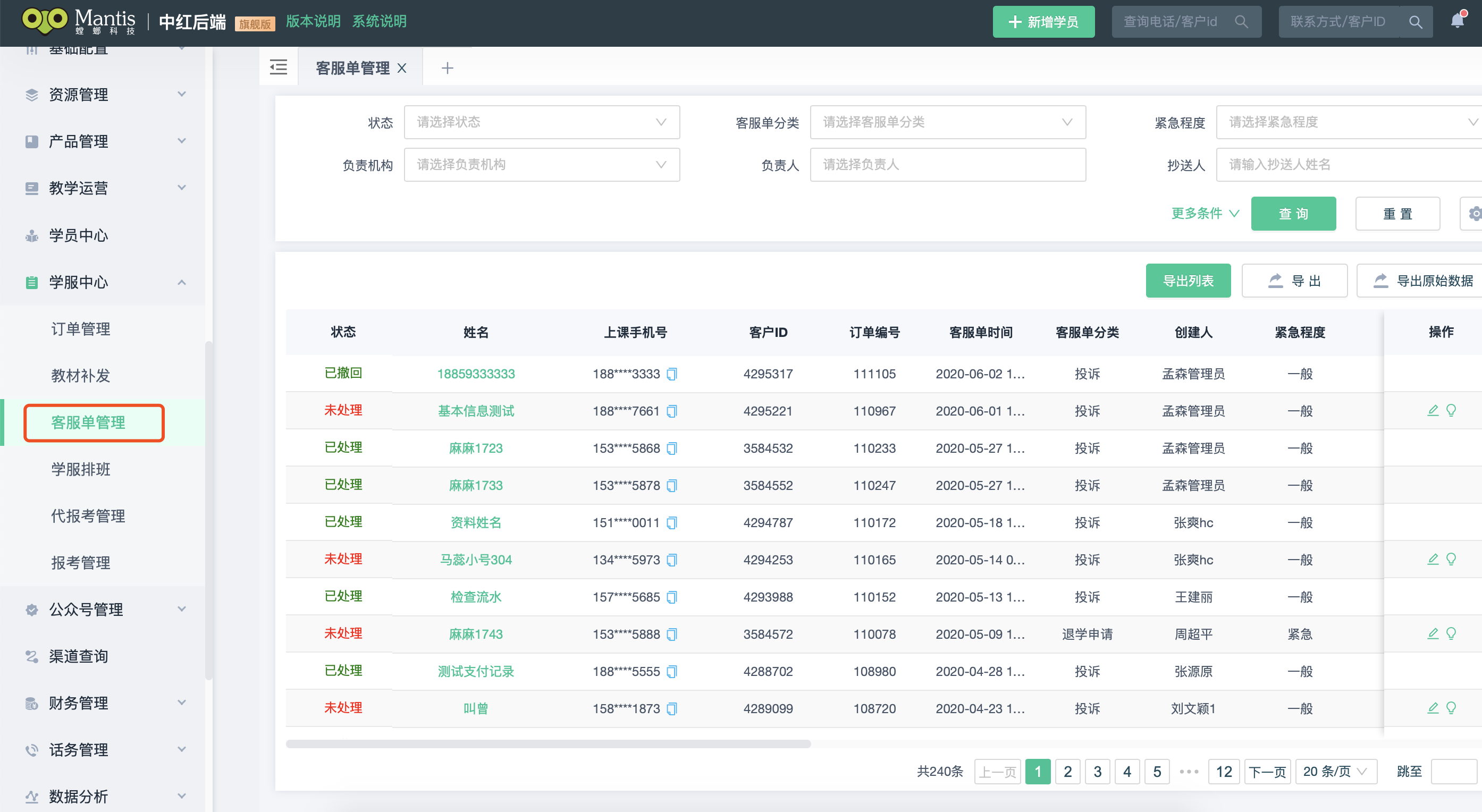Open the 状态 dropdown
The width and height of the screenshot is (1482, 812).
[541, 122]
